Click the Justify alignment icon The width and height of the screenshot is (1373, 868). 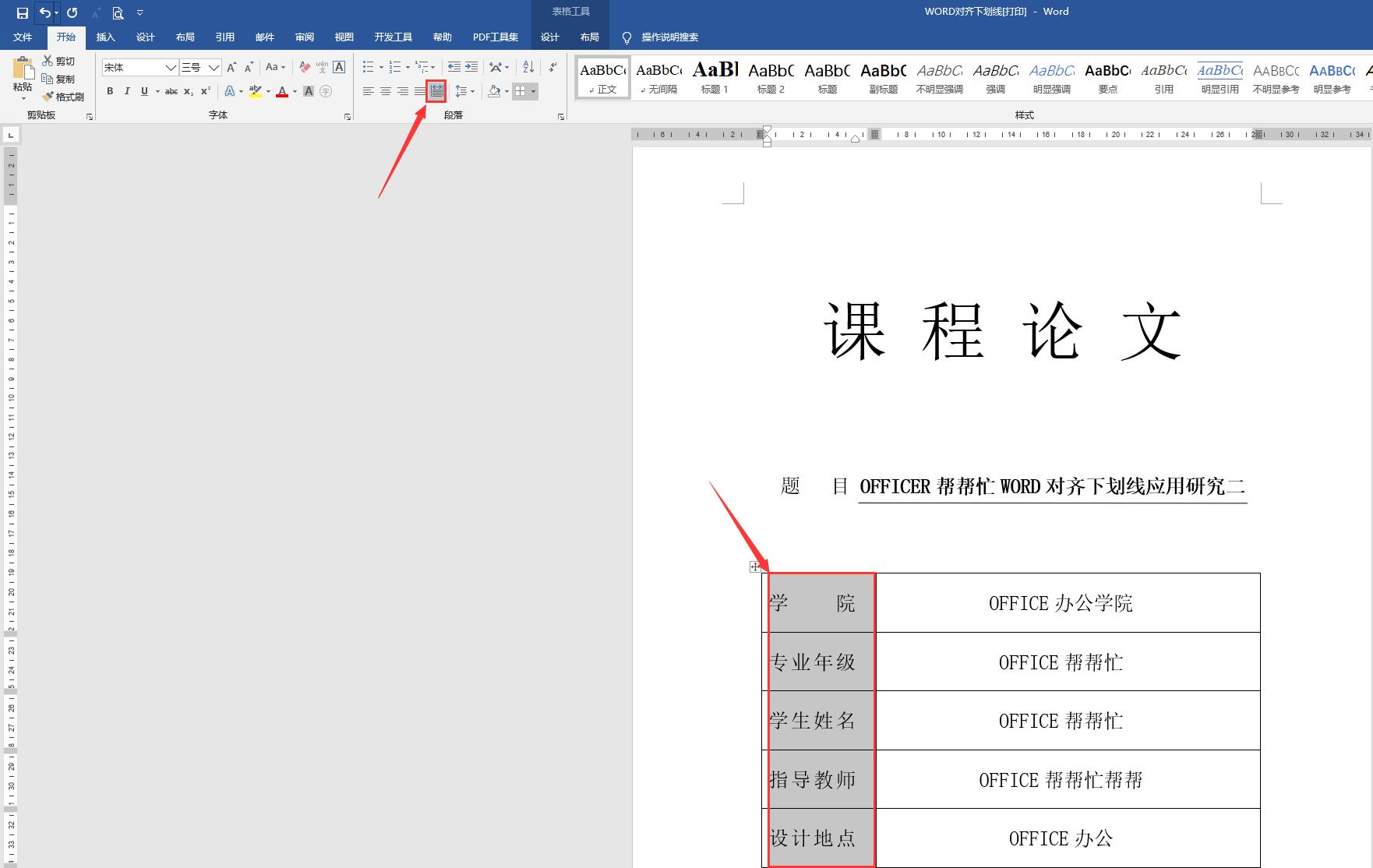(x=420, y=91)
